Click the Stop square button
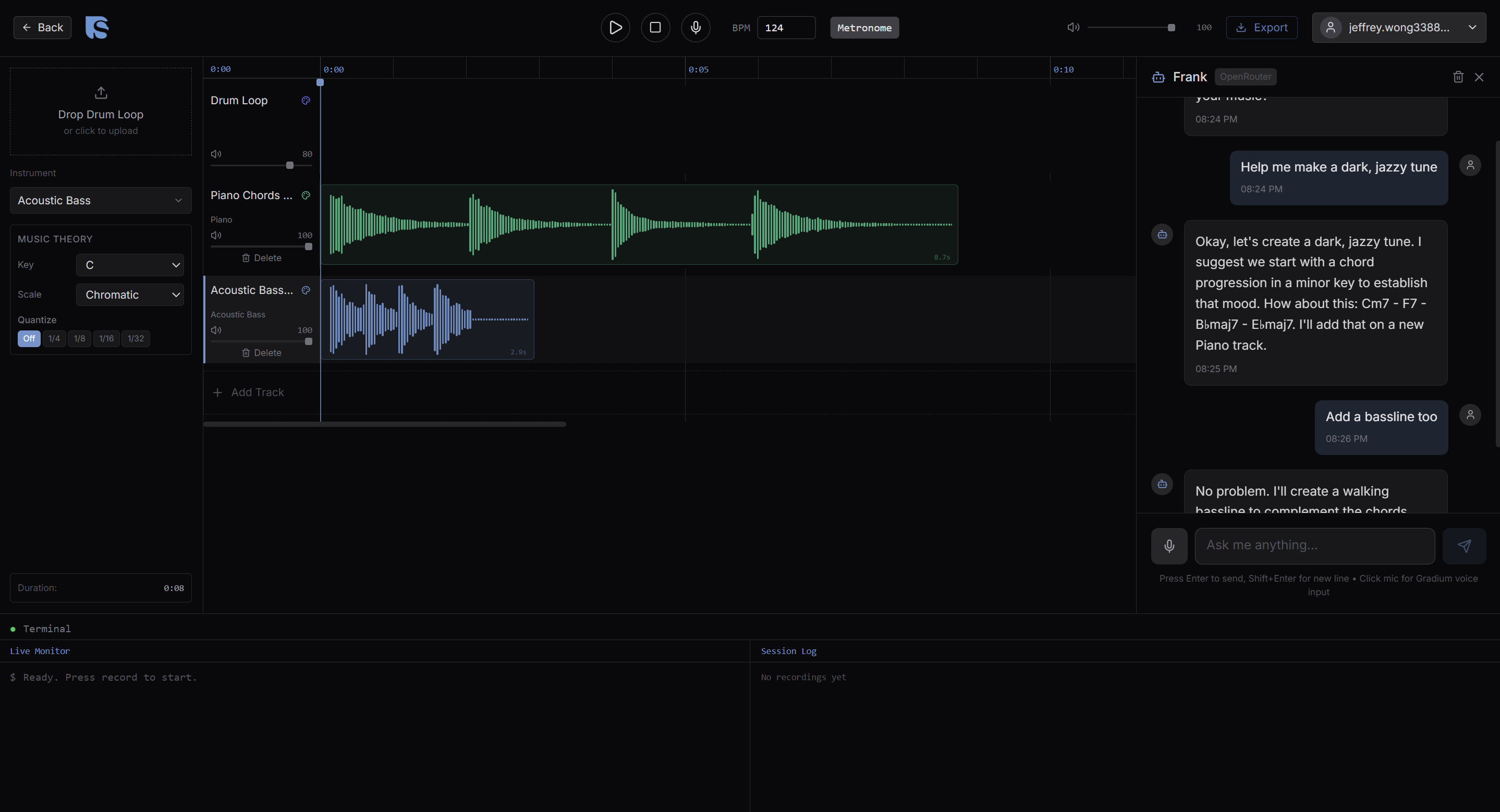 coord(655,27)
